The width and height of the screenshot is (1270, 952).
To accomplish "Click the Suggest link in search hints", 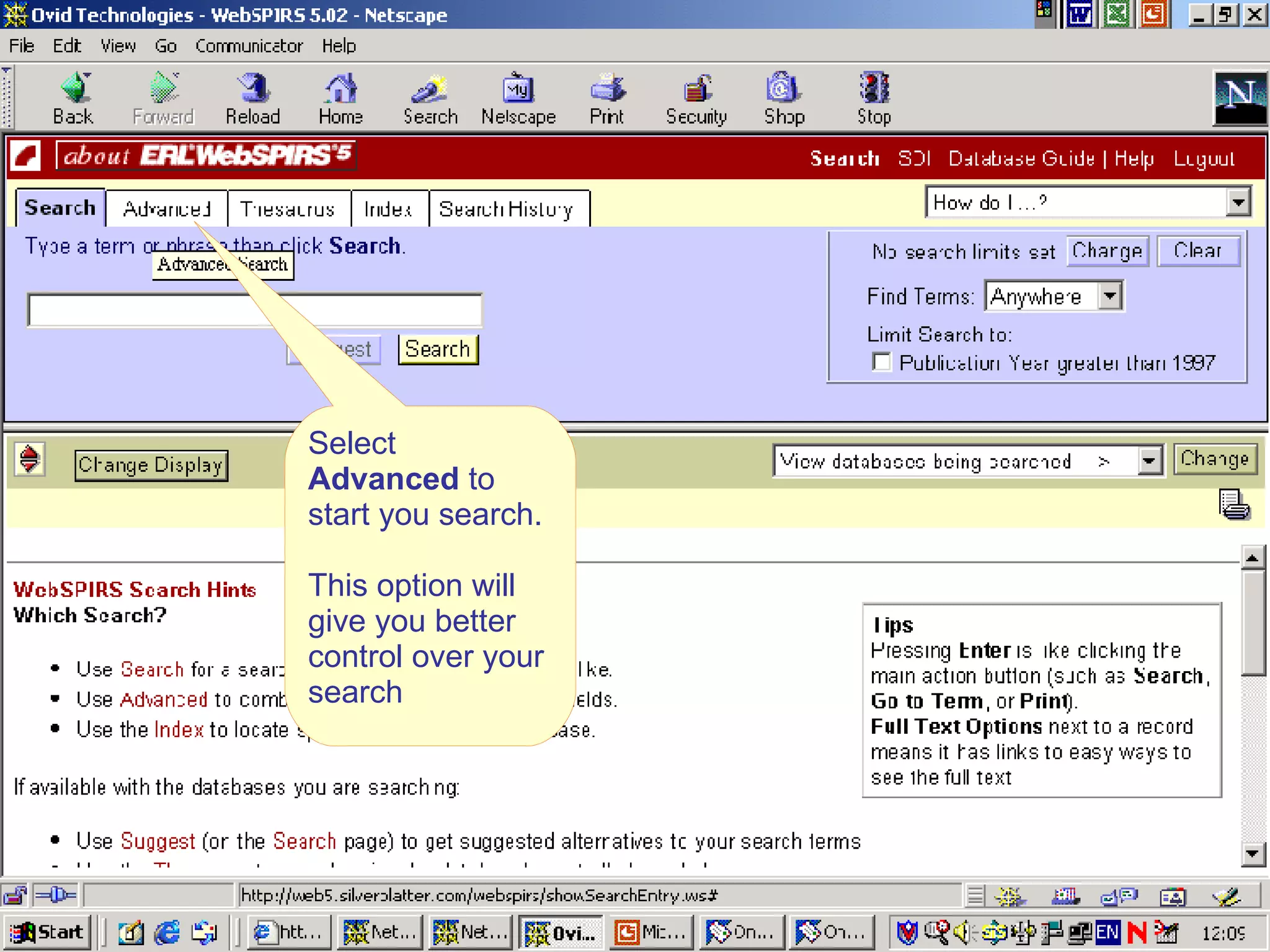I will click(x=158, y=842).
